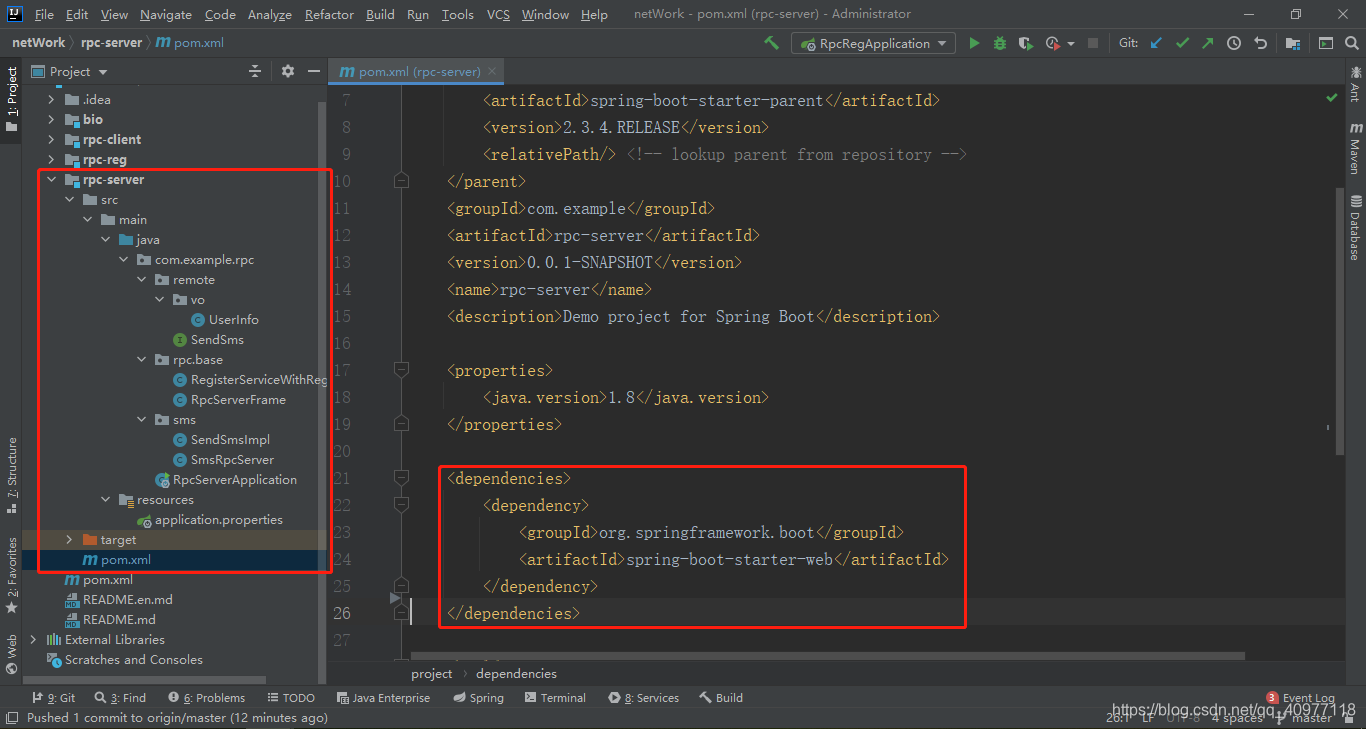Click the Run with Profiler icon
This screenshot has height=729, width=1366.
pyautogui.click(x=1052, y=43)
